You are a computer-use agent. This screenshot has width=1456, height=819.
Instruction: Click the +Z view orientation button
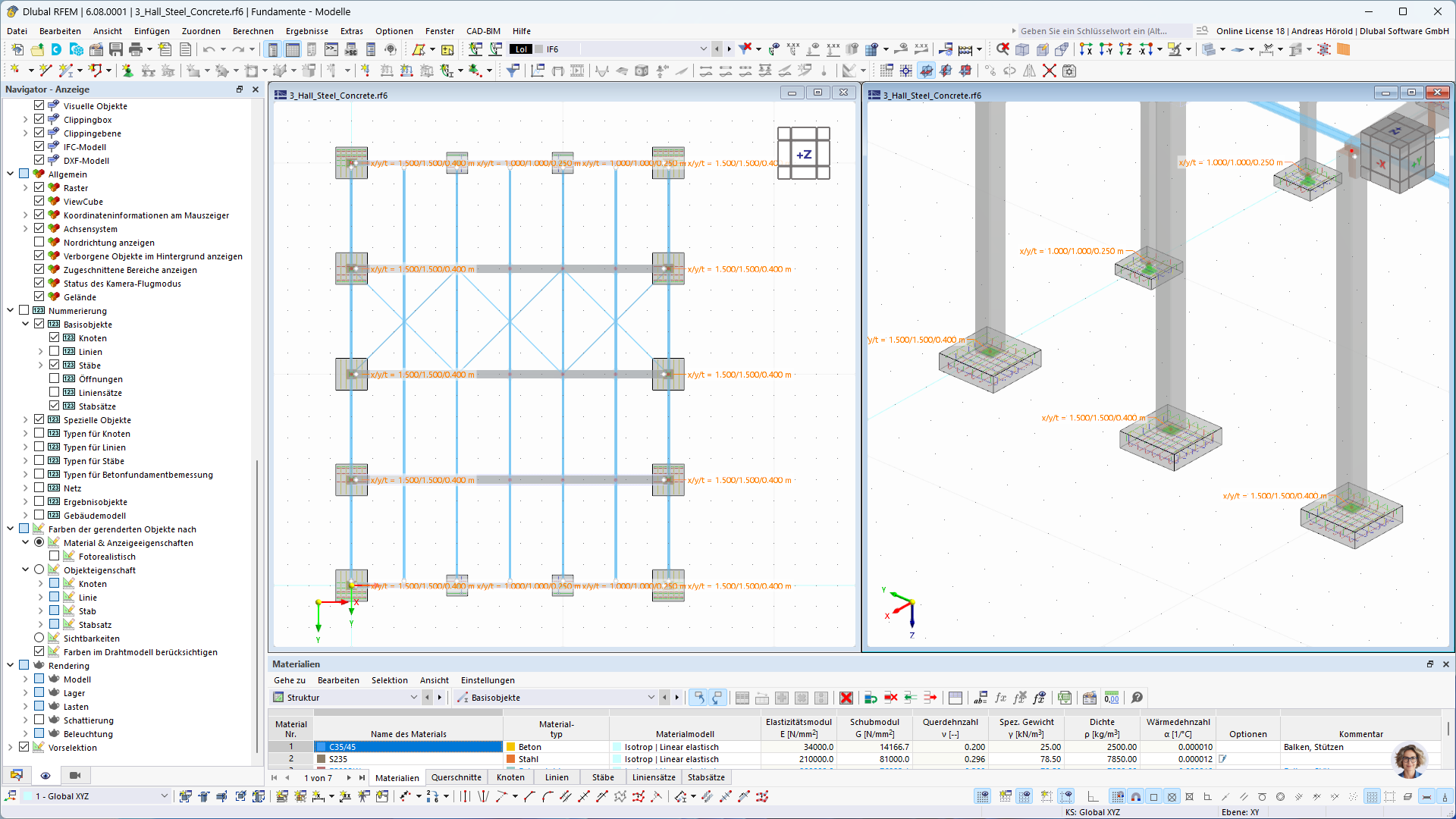click(804, 153)
